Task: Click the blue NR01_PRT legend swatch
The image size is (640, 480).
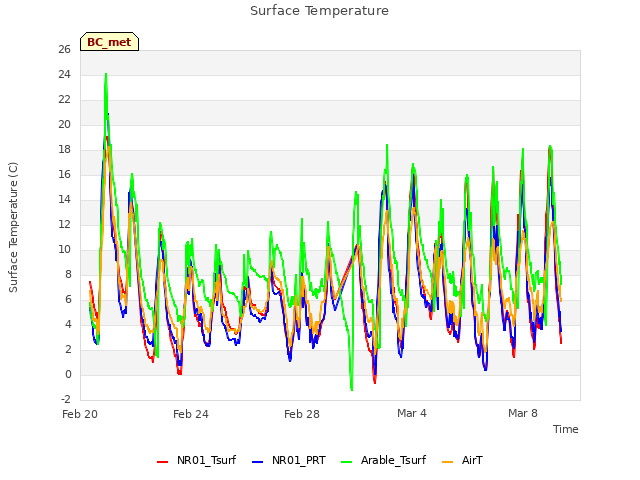Action: [x=258, y=462]
